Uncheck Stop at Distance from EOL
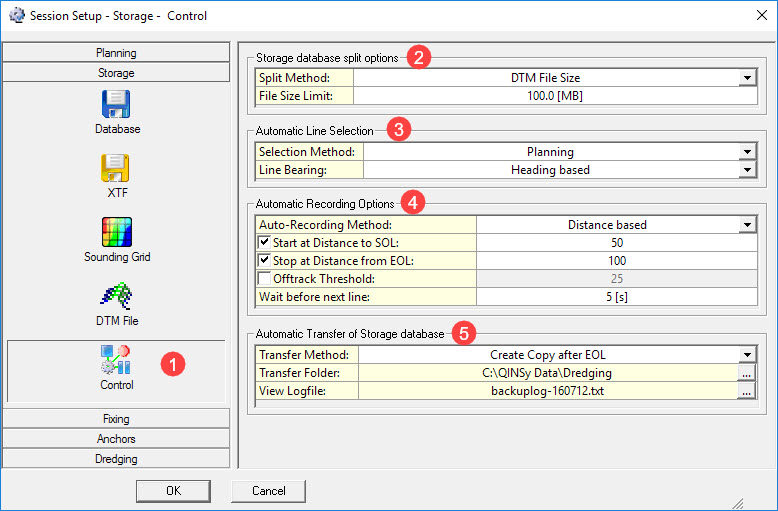Screen dimensions: 778x511 [265, 261]
